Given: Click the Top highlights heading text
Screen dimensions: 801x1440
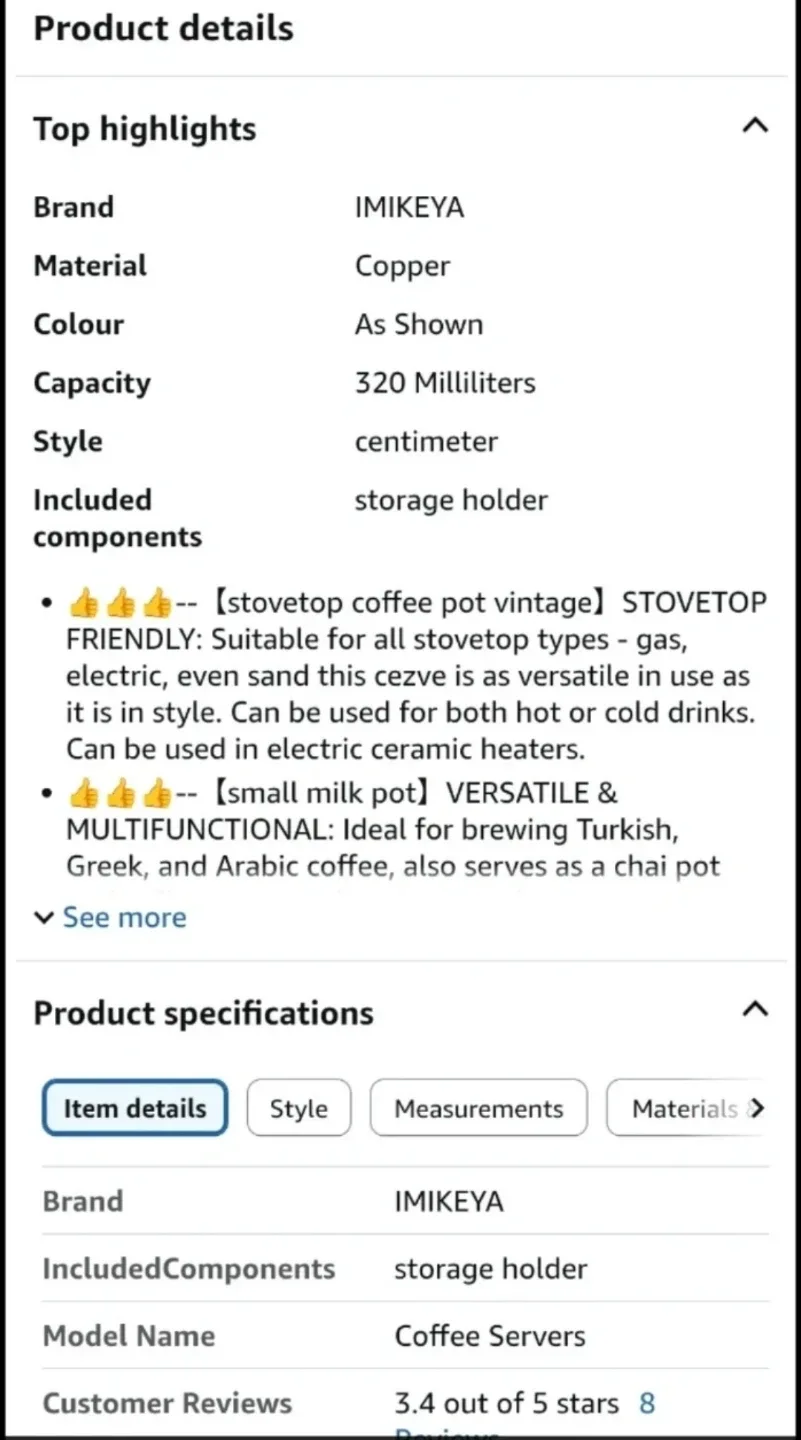Looking at the screenshot, I should (144, 128).
